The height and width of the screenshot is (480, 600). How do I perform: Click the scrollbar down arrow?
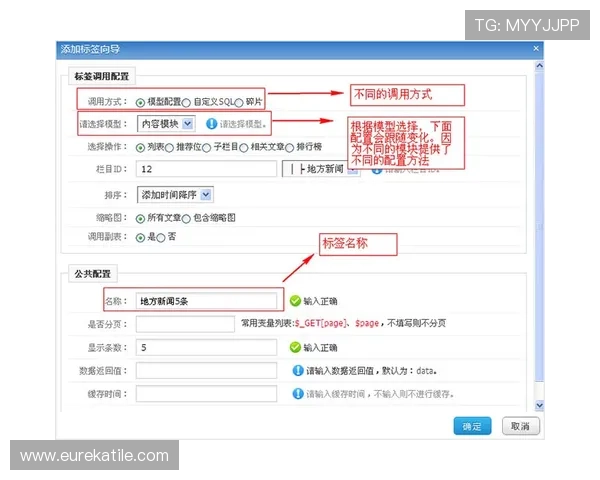pos(539,405)
